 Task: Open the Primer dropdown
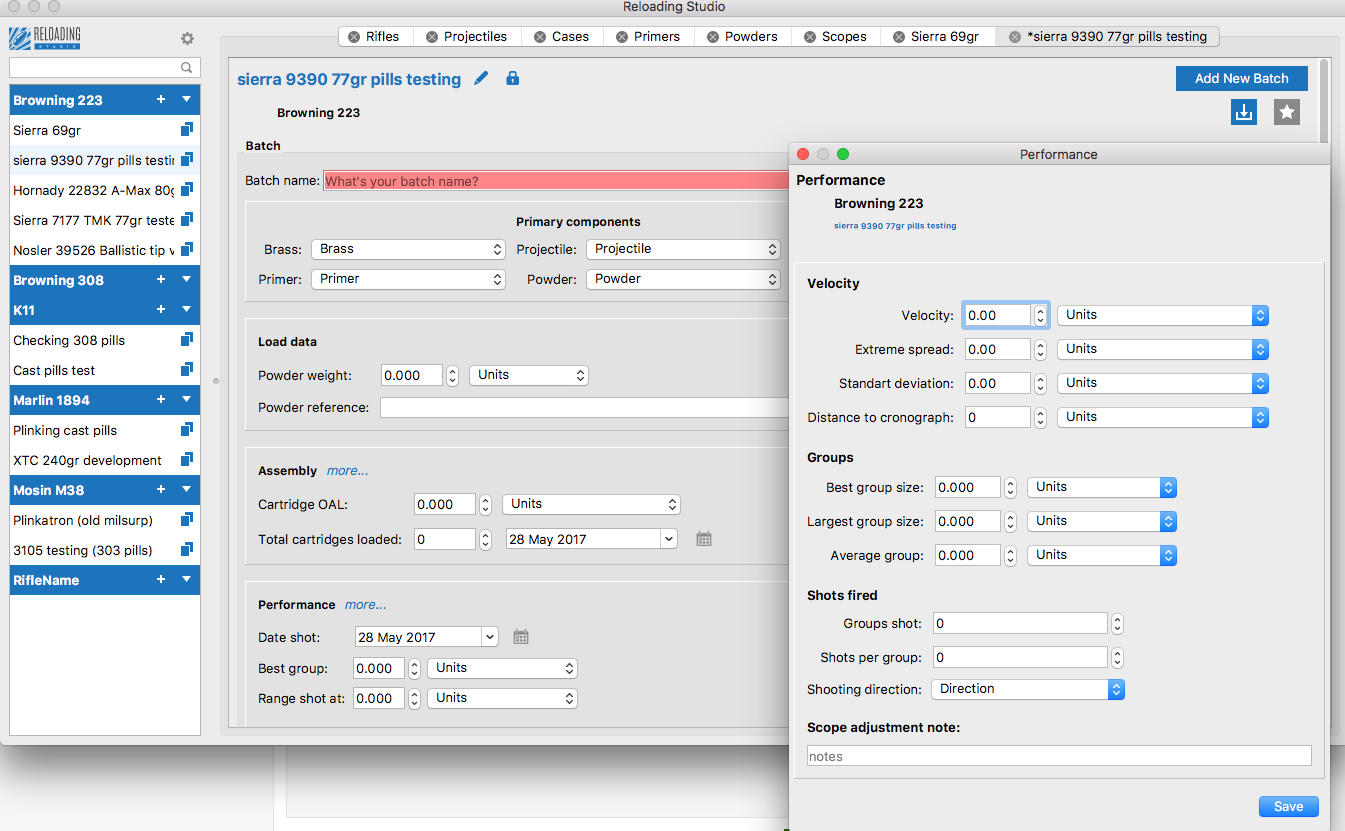(x=408, y=279)
